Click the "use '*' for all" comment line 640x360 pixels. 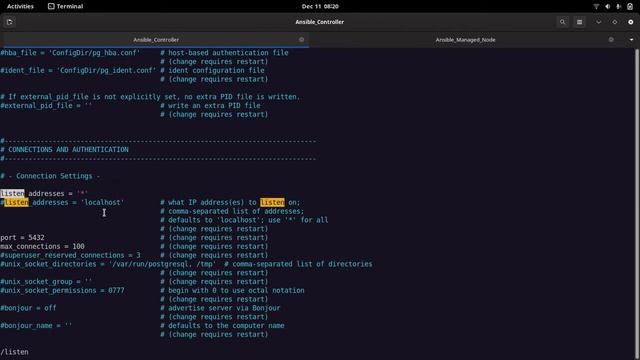[x=244, y=220]
